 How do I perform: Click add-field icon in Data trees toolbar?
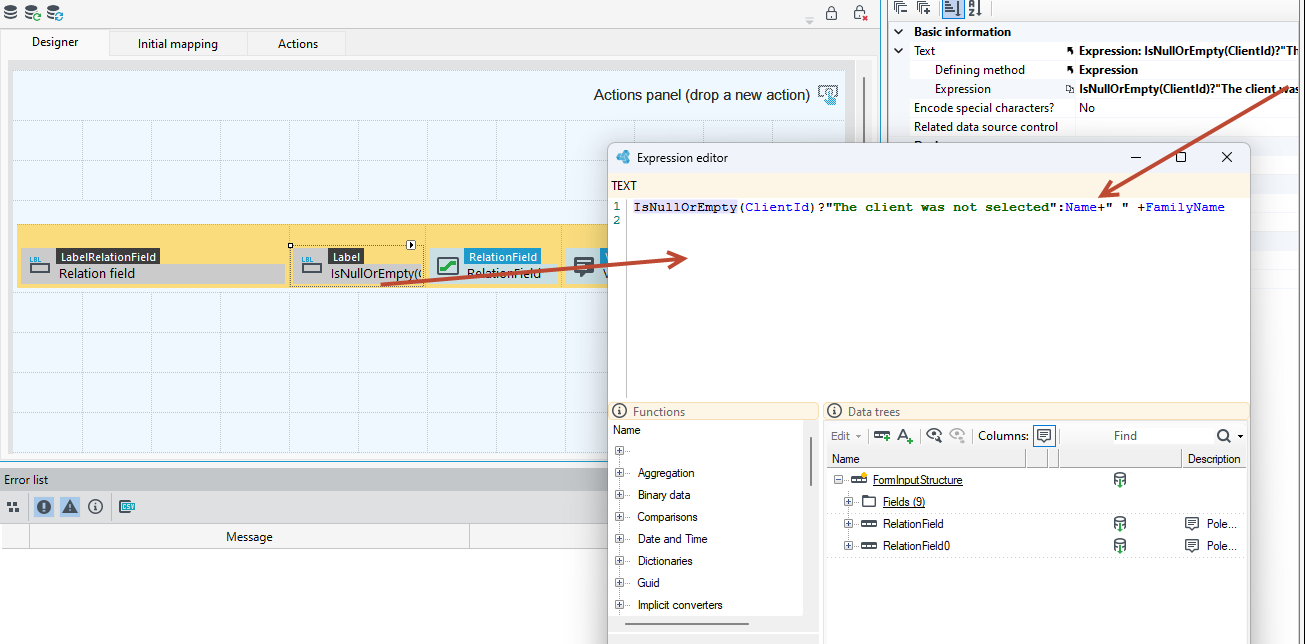click(x=882, y=436)
